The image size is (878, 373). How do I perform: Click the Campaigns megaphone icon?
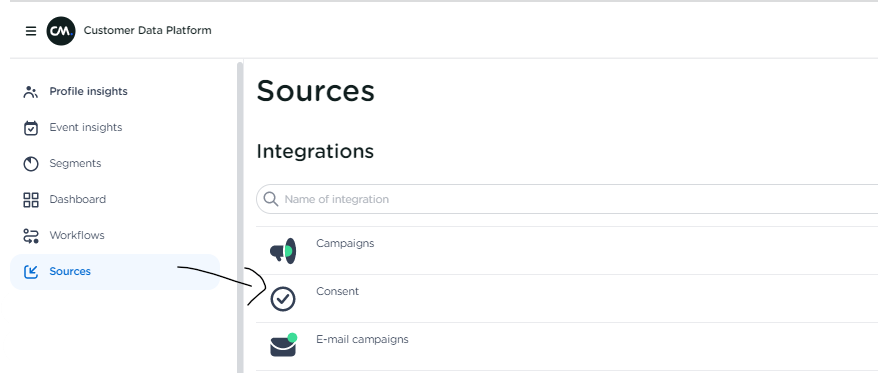point(283,251)
